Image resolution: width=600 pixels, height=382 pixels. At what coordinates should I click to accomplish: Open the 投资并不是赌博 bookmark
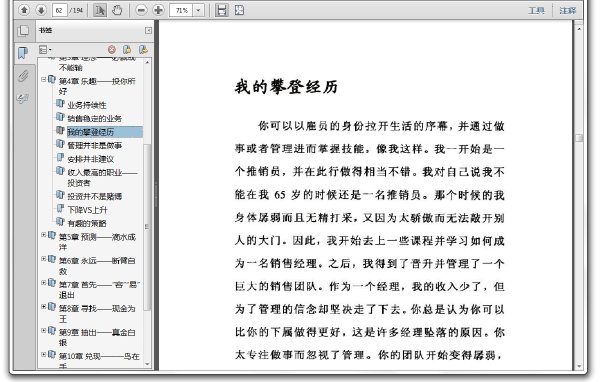tap(95, 196)
